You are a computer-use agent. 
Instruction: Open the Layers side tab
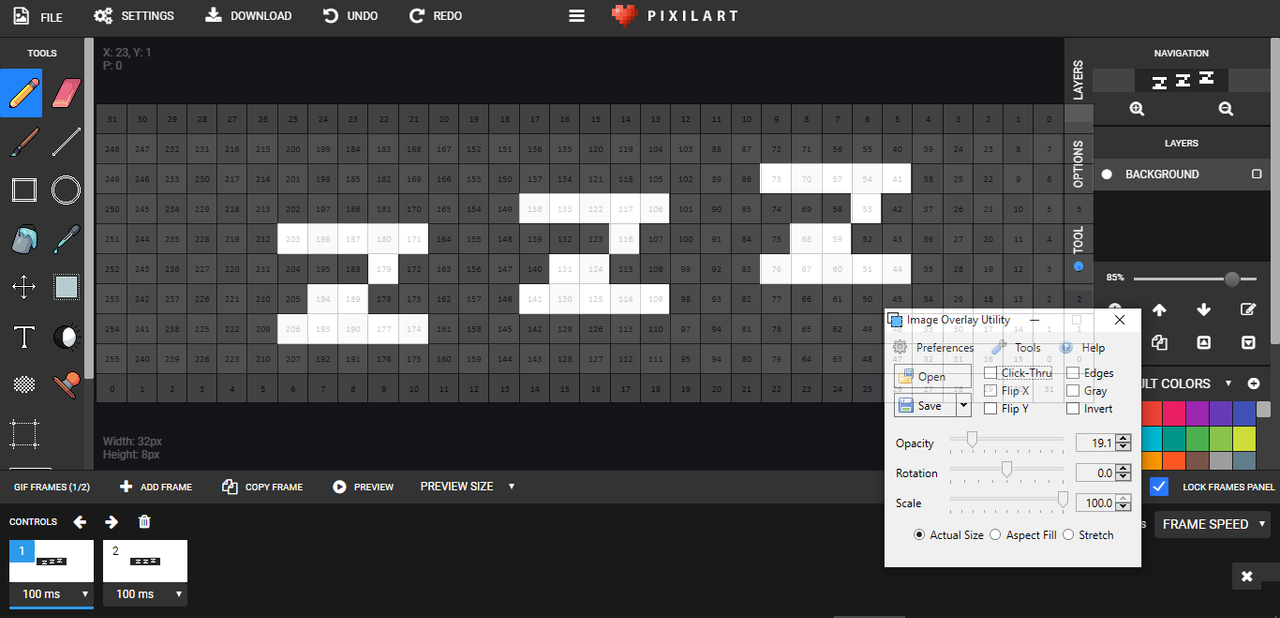[1078, 80]
